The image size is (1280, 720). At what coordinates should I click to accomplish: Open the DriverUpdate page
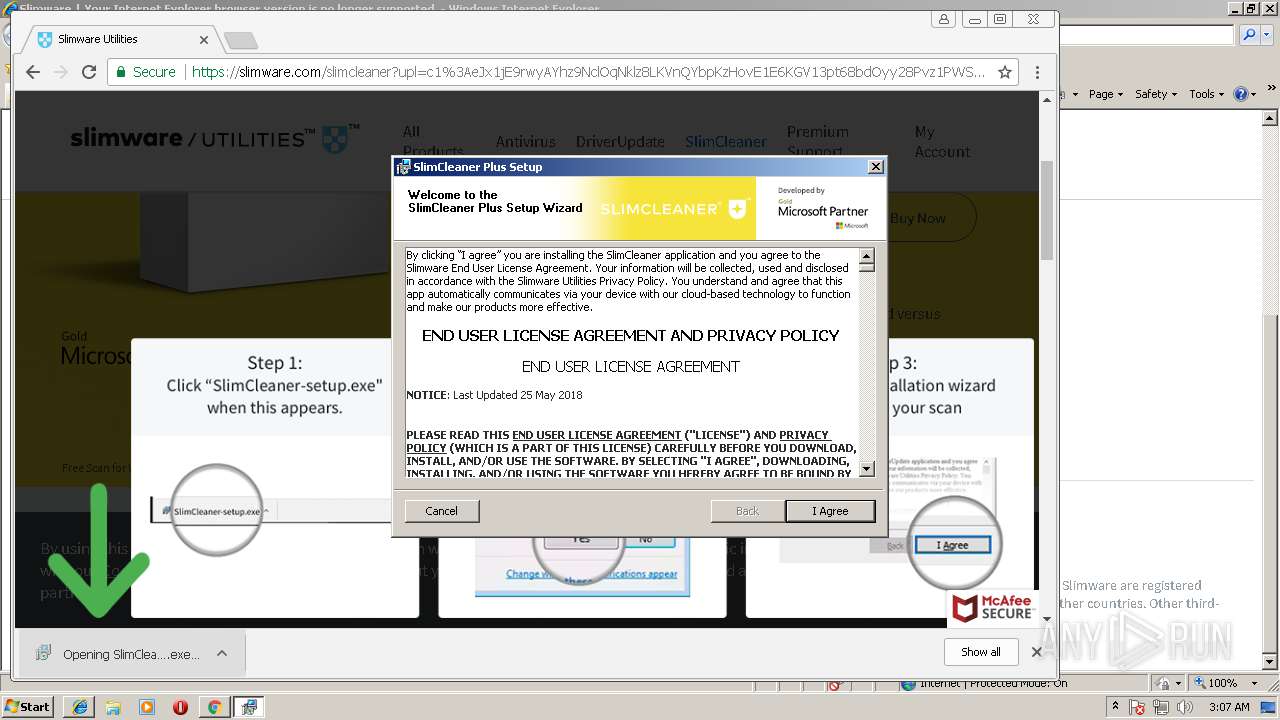(x=620, y=142)
